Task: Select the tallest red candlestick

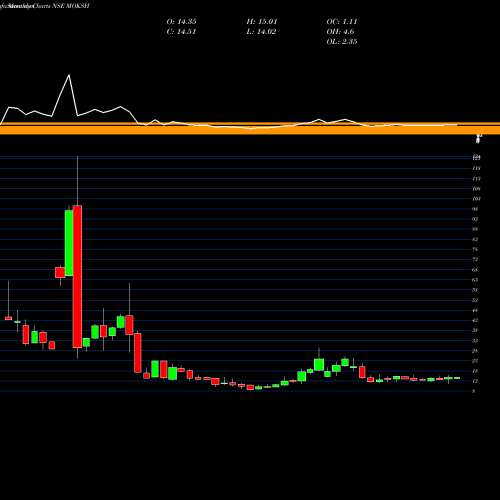Action: tap(77, 277)
